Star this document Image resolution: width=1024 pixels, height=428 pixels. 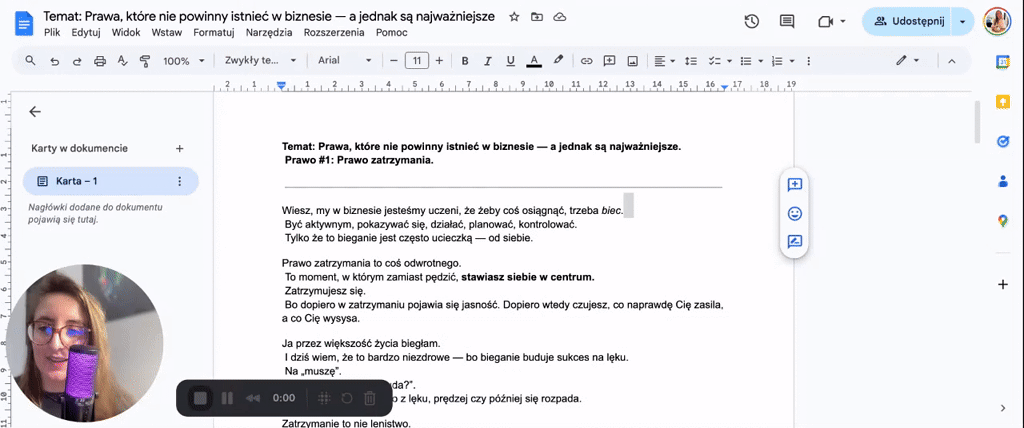click(x=514, y=17)
